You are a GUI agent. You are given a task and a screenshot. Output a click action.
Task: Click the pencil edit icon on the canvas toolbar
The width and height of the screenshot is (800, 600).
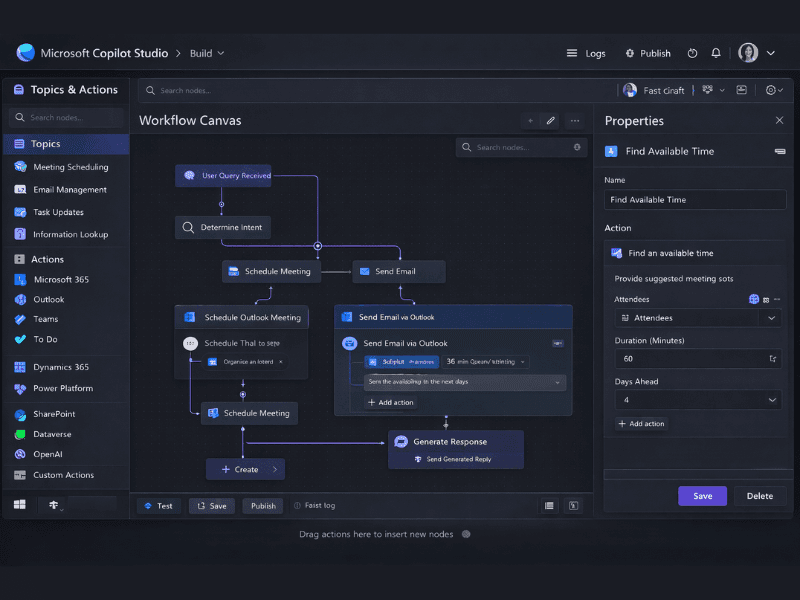click(551, 120)
